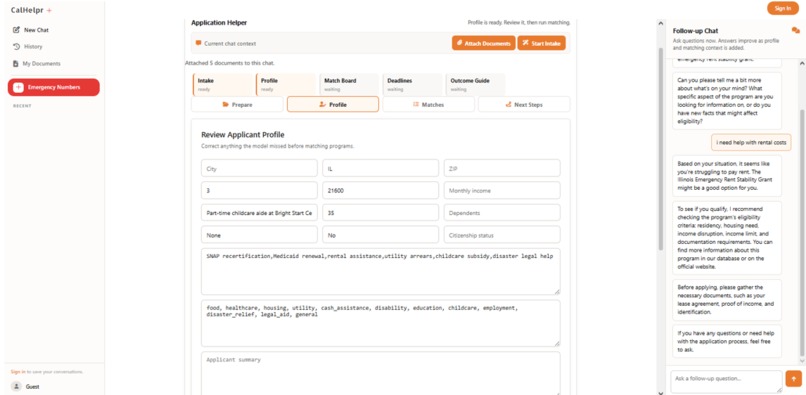The image size is (806, 395).
Task: Click the Guest avatar icon
Action: click(x=16, y=386)
